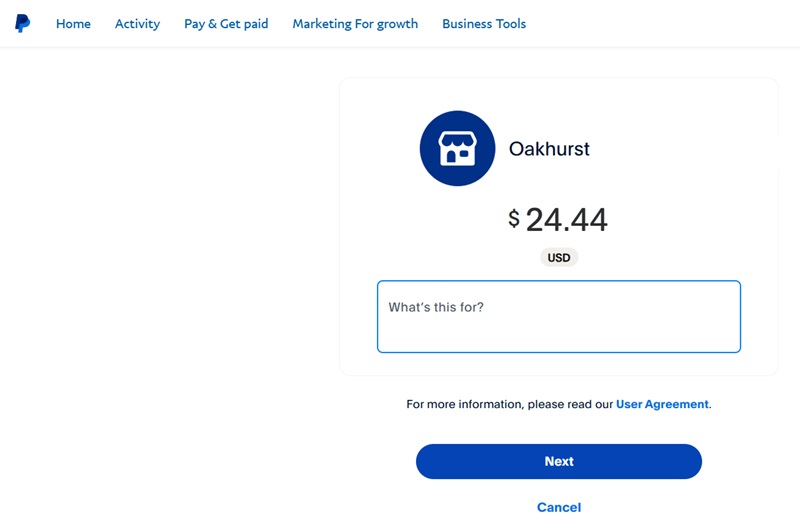Open Pay & Get paid menu

pos(226,24)
